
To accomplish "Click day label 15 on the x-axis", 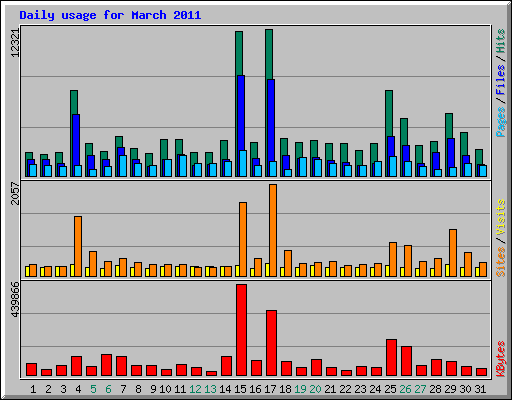I will 240,389.
